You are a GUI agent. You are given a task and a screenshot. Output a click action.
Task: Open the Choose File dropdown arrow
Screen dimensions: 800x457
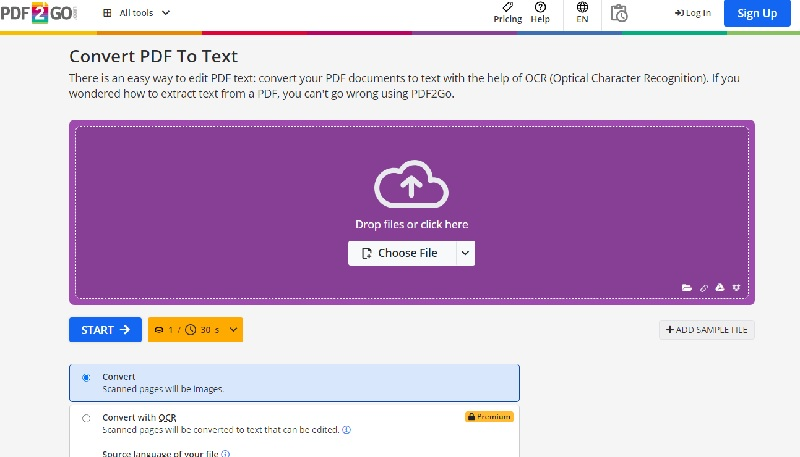click(x=465, y=254)
